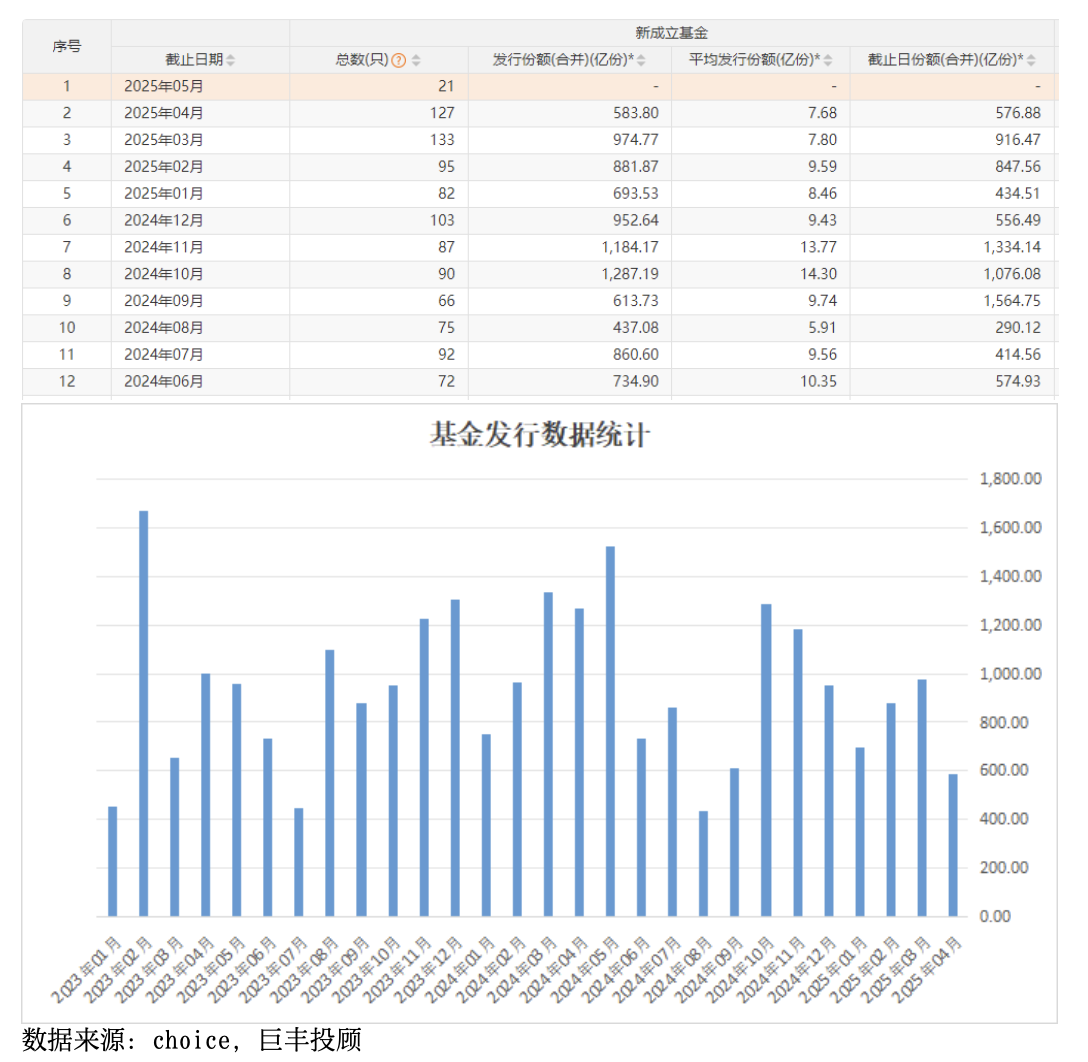The image size is (1088, 1062).
Task: Select the 2024年09月 date cell
Action: [x=164, y=300]
